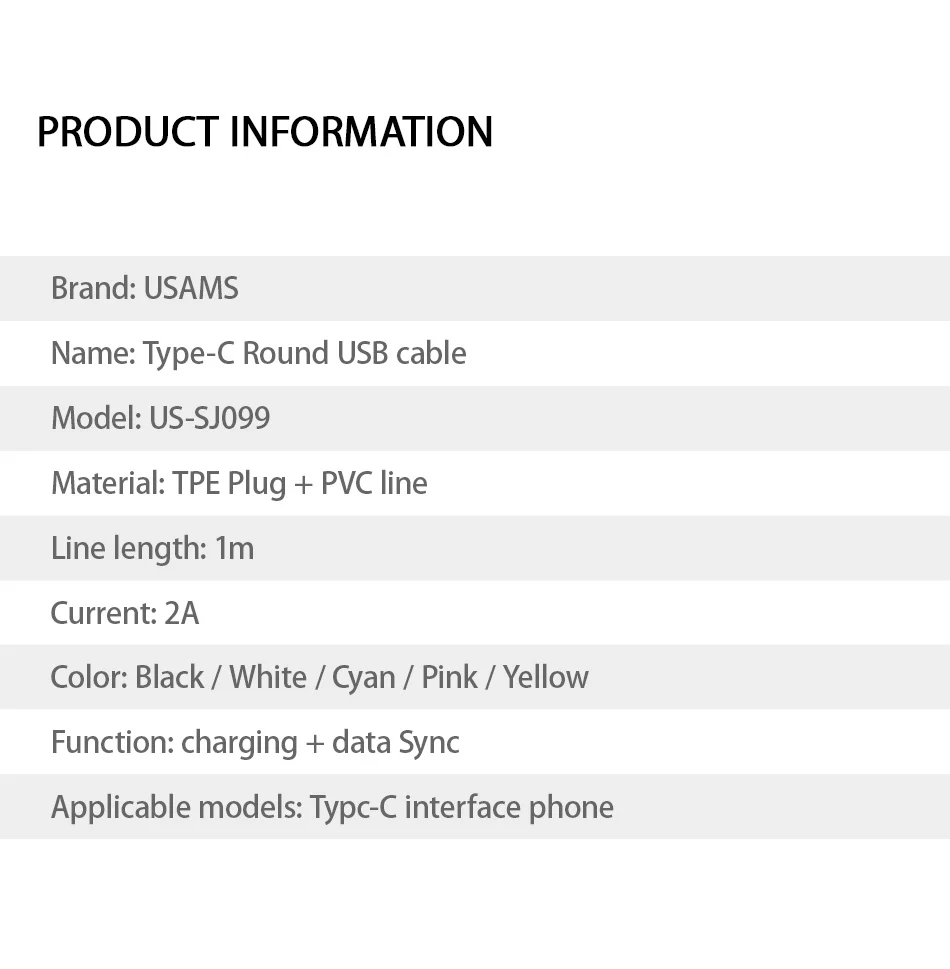This screenshot has width=950, height=969.
Task: Click the word "White" in the color row
Action: [268, 677]
